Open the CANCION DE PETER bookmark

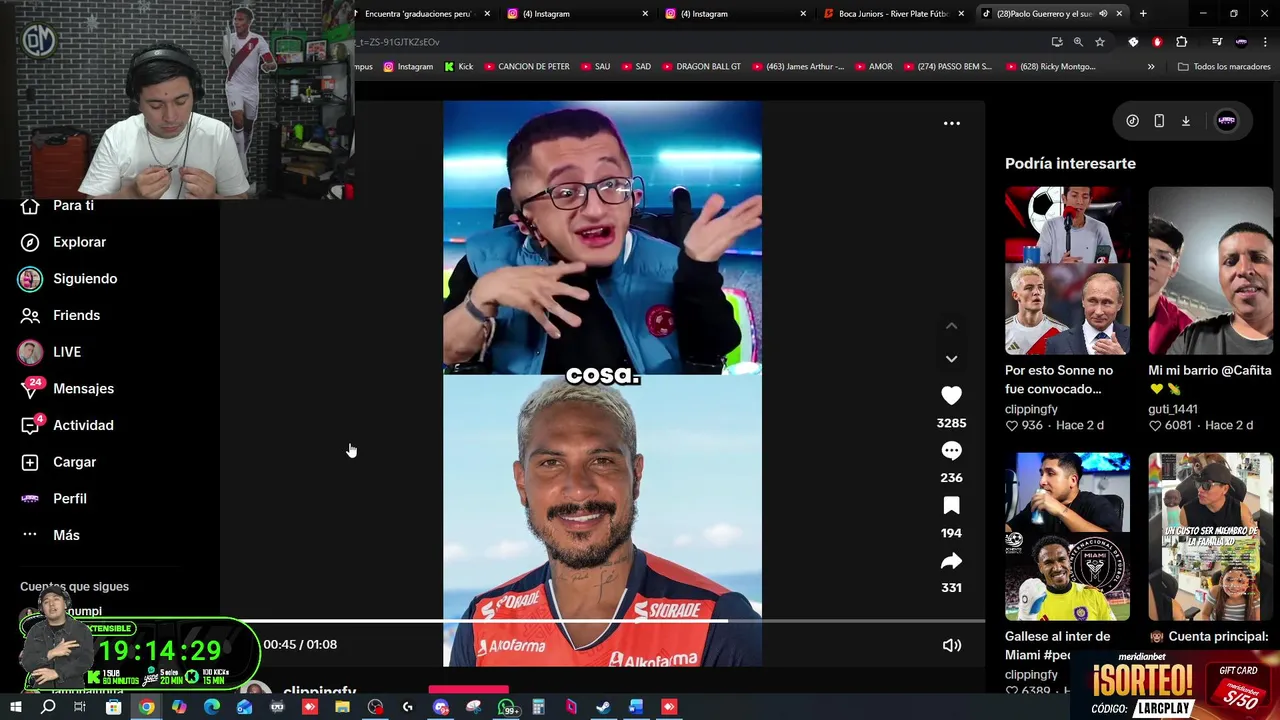click(526, 67)
